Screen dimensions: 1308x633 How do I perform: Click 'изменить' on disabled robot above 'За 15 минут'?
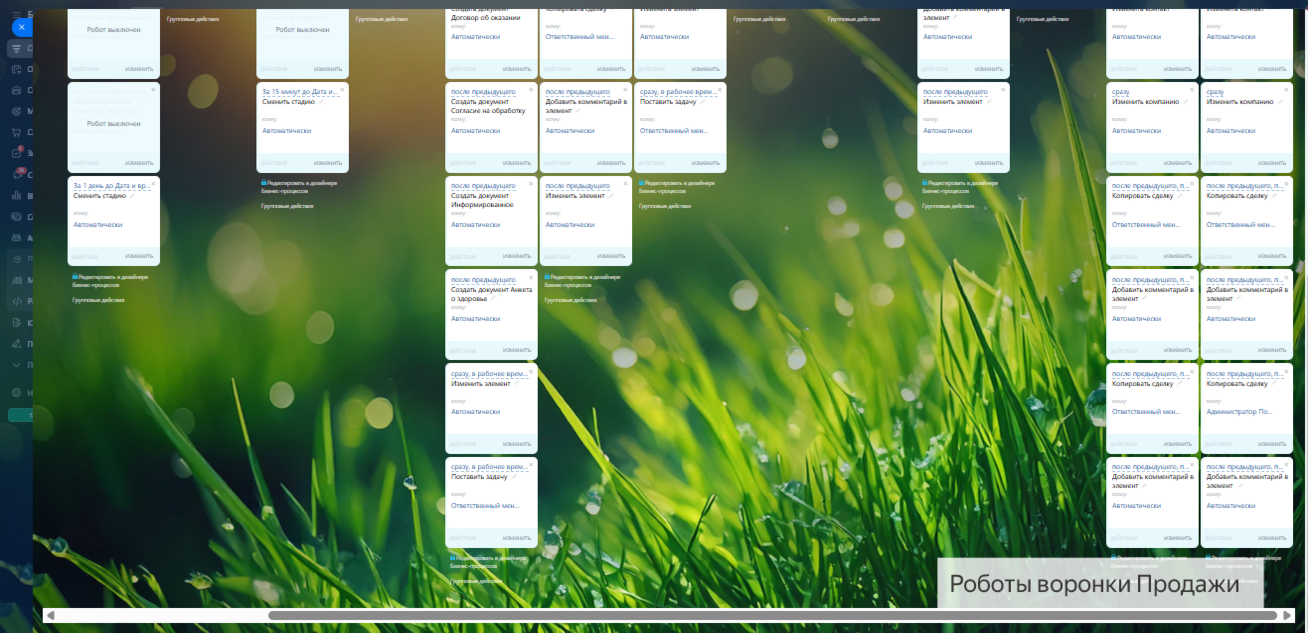(x=328, y=69)
